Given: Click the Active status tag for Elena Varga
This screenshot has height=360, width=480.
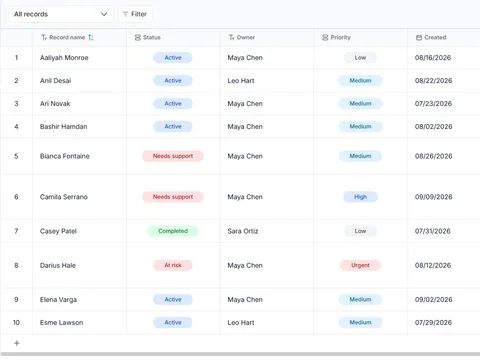Looking at the screenshot, I should point(173,300).
